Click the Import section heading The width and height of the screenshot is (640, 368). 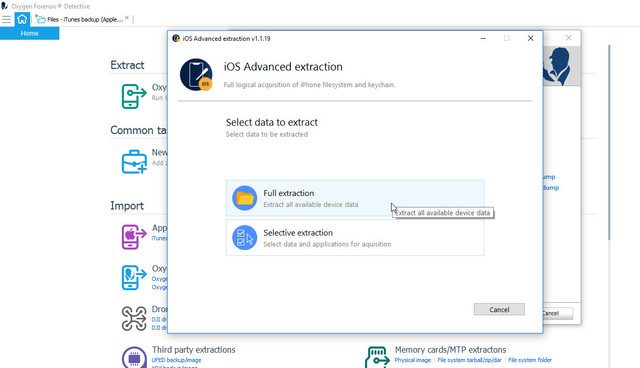[x=127, y=206]
